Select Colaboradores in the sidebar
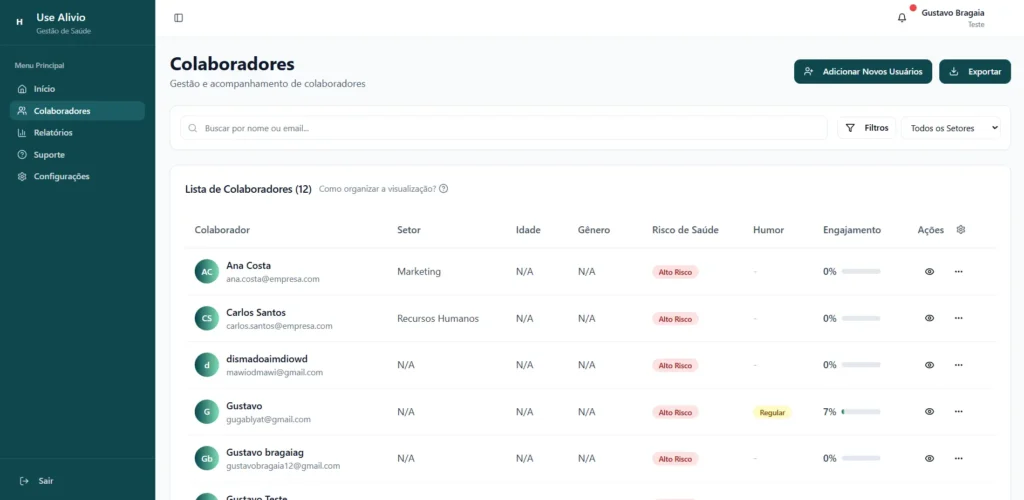The image size is (1024, 500). pos(77,111)
